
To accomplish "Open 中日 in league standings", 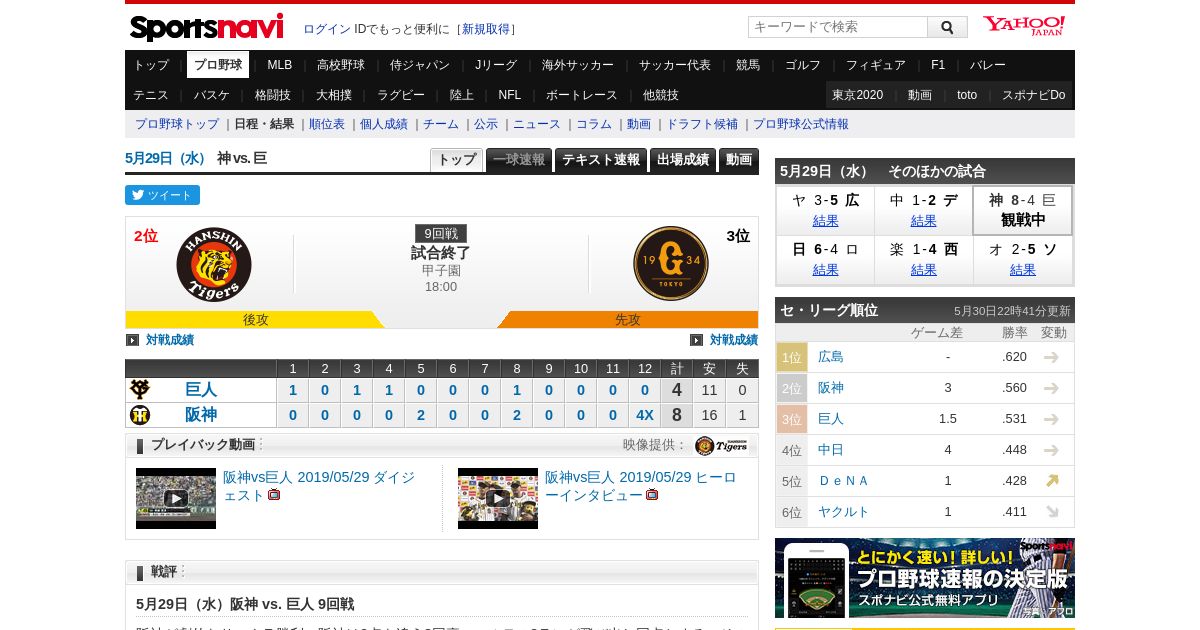I will [x=831, y=450].
